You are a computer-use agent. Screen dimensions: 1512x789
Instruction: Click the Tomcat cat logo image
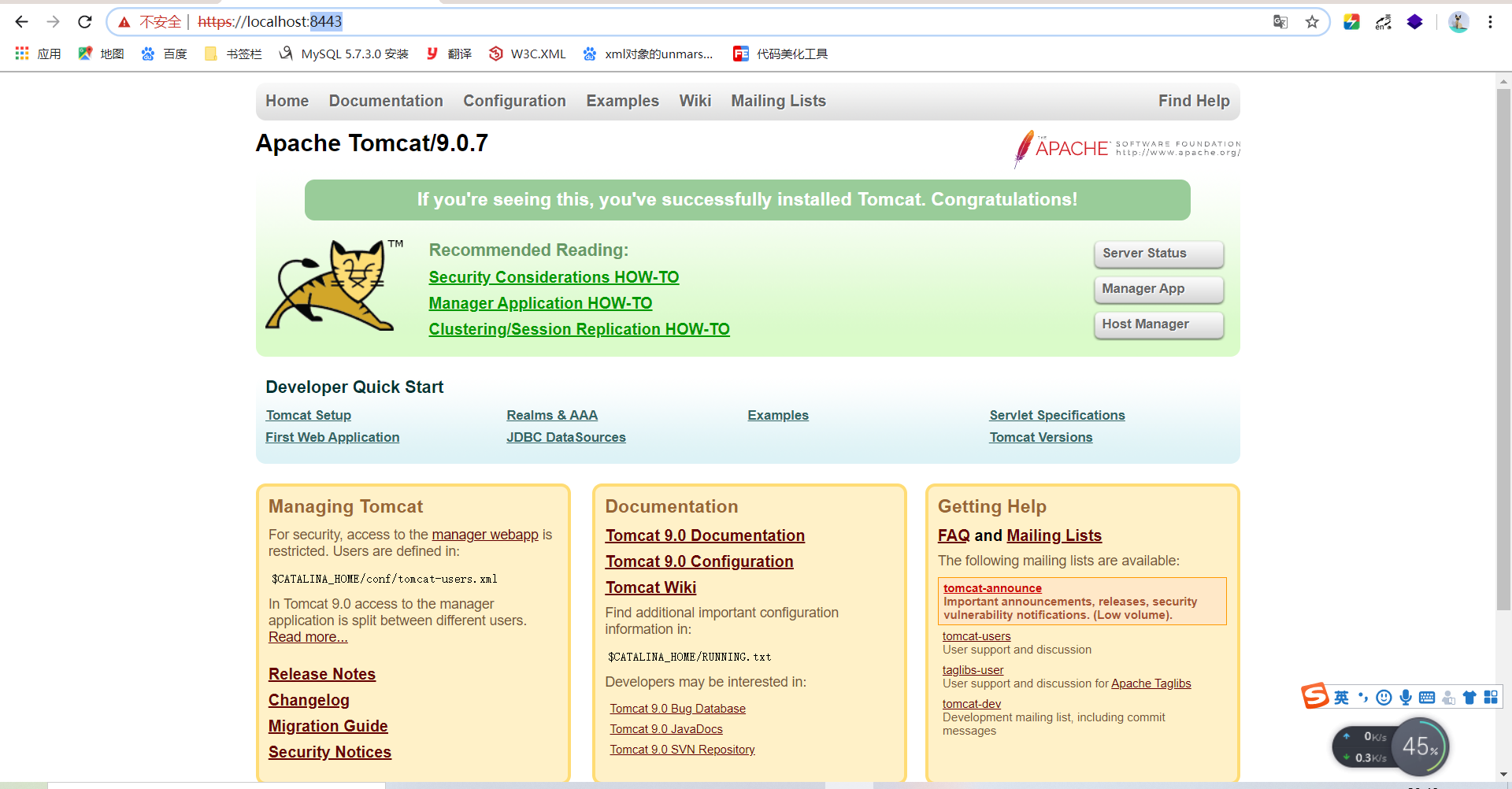(x=334, y=285)
